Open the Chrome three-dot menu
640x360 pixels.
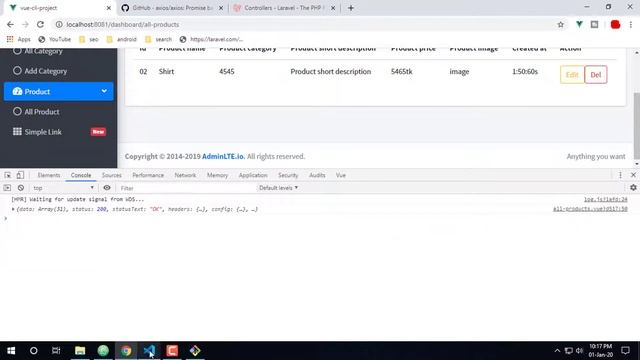[x=631, y=24]
